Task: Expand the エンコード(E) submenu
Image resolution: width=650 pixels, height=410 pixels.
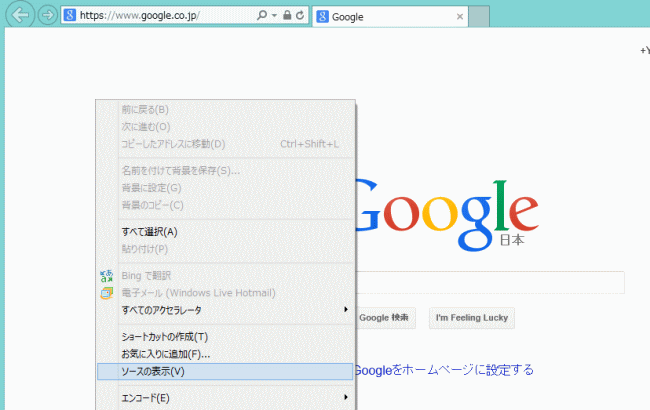Action: coord(225,398)
